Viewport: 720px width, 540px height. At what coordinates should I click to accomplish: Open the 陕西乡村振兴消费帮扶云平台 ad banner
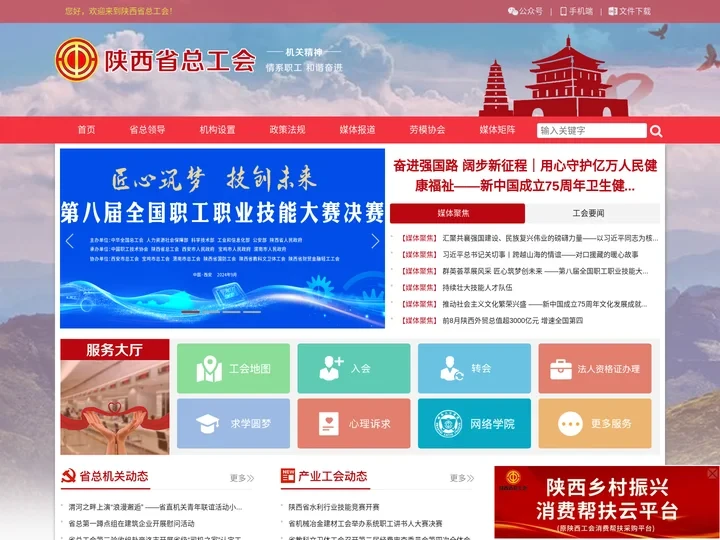pyautogui.click(x=606, y=502)
